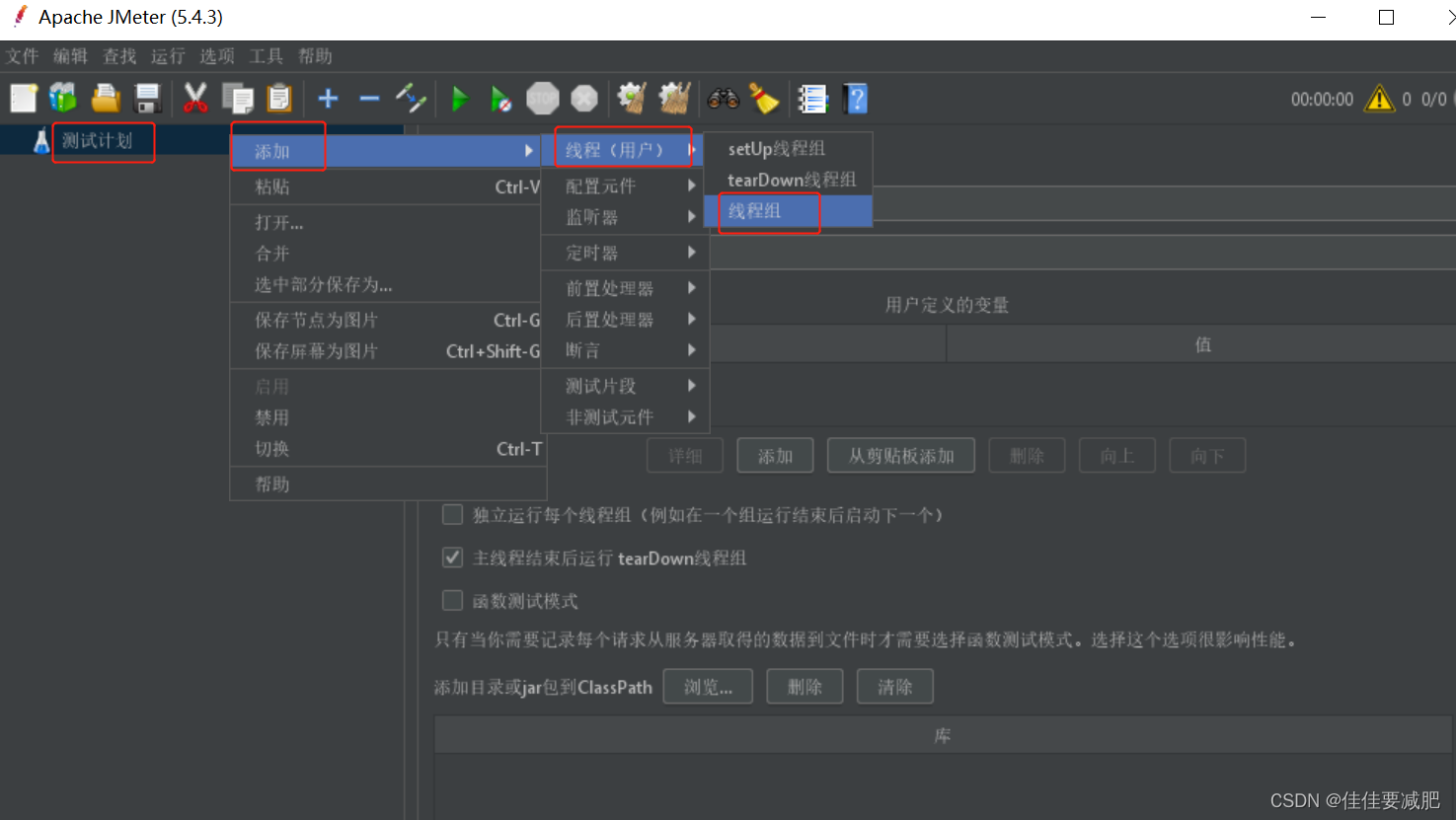This screenshot has width=1456, height=820.
Task: Click Start no pauses icon
Action: 501,99
